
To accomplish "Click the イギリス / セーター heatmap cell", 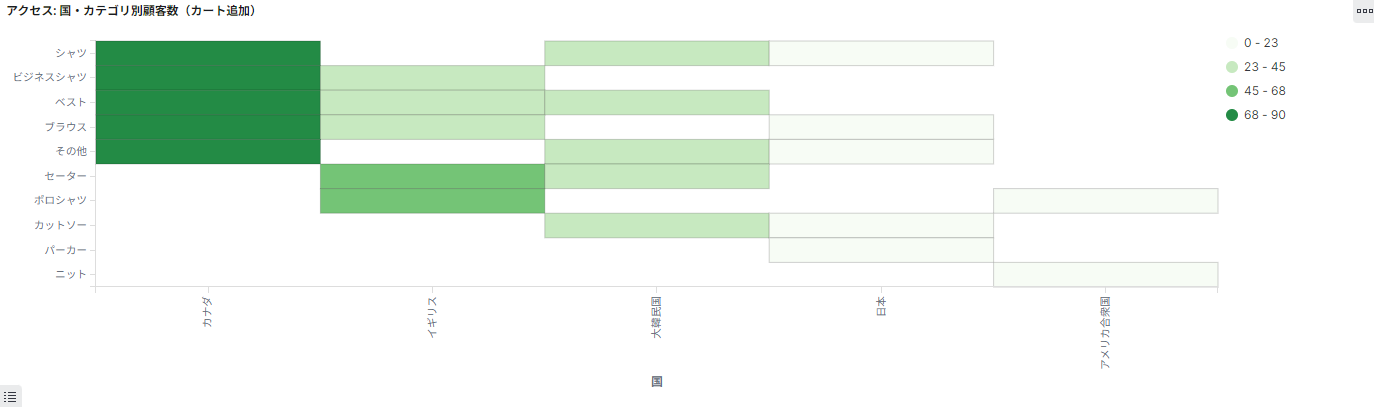I will point(432,176).
